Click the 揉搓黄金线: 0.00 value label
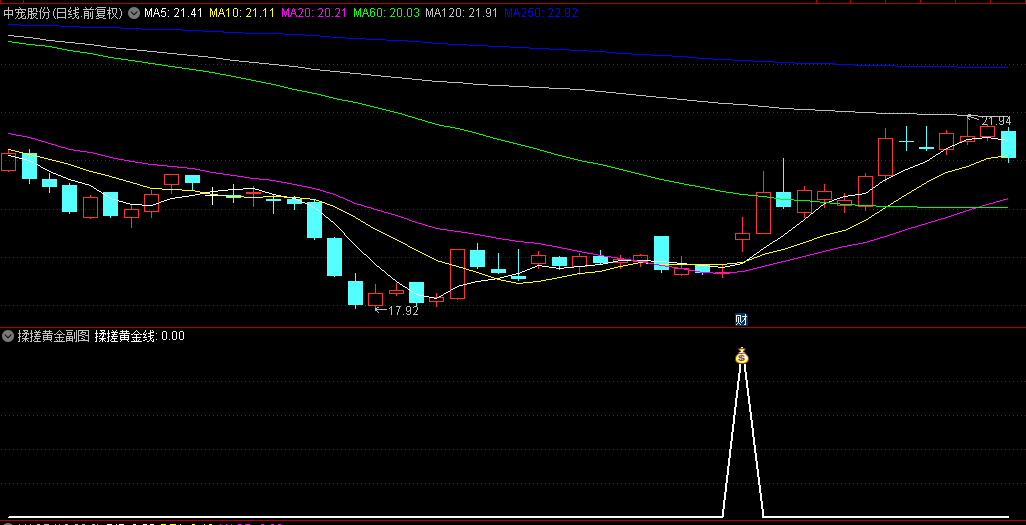 coord(139,336)
